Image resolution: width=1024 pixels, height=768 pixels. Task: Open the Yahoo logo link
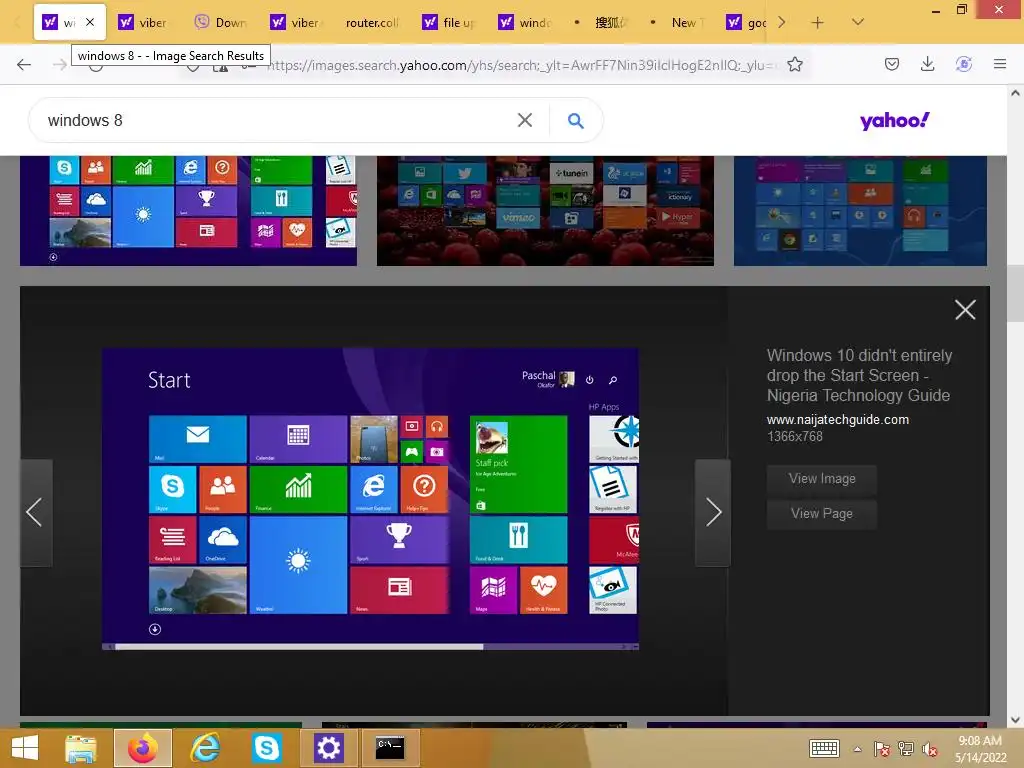pyautogui.click(x=894, y=120)
